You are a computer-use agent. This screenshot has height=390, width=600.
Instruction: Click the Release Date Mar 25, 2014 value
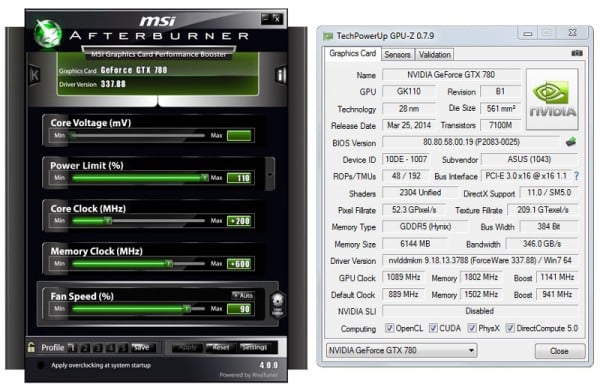pyautogui.click(x=409, y=125)
